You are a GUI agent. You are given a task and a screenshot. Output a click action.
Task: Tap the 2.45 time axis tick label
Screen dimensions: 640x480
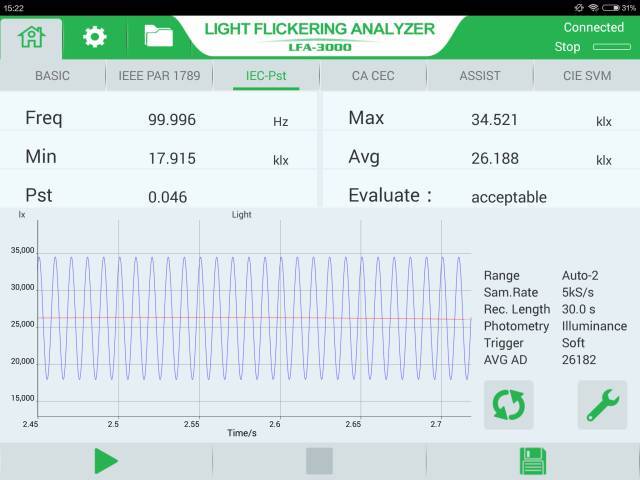(x=31, y=424)
